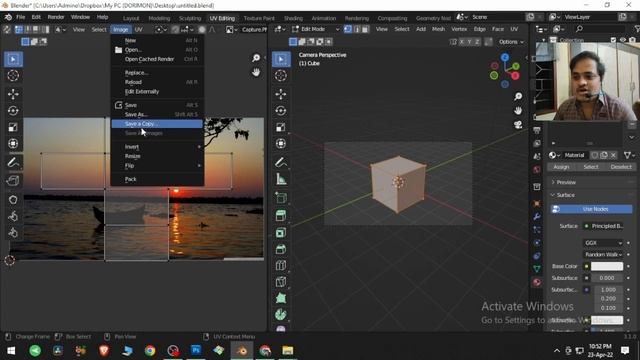Select the Add Cube tool in 3D viewport

pyautogui.click(x=281, y=198)
